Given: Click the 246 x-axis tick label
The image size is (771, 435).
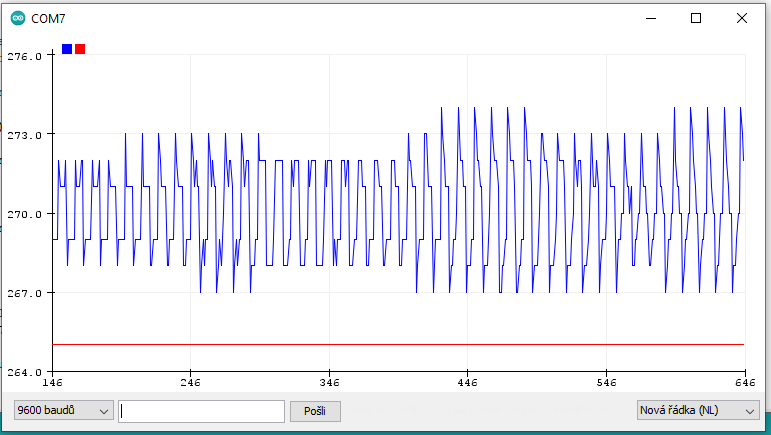Looking at the screenshot, I should point(190,382).
